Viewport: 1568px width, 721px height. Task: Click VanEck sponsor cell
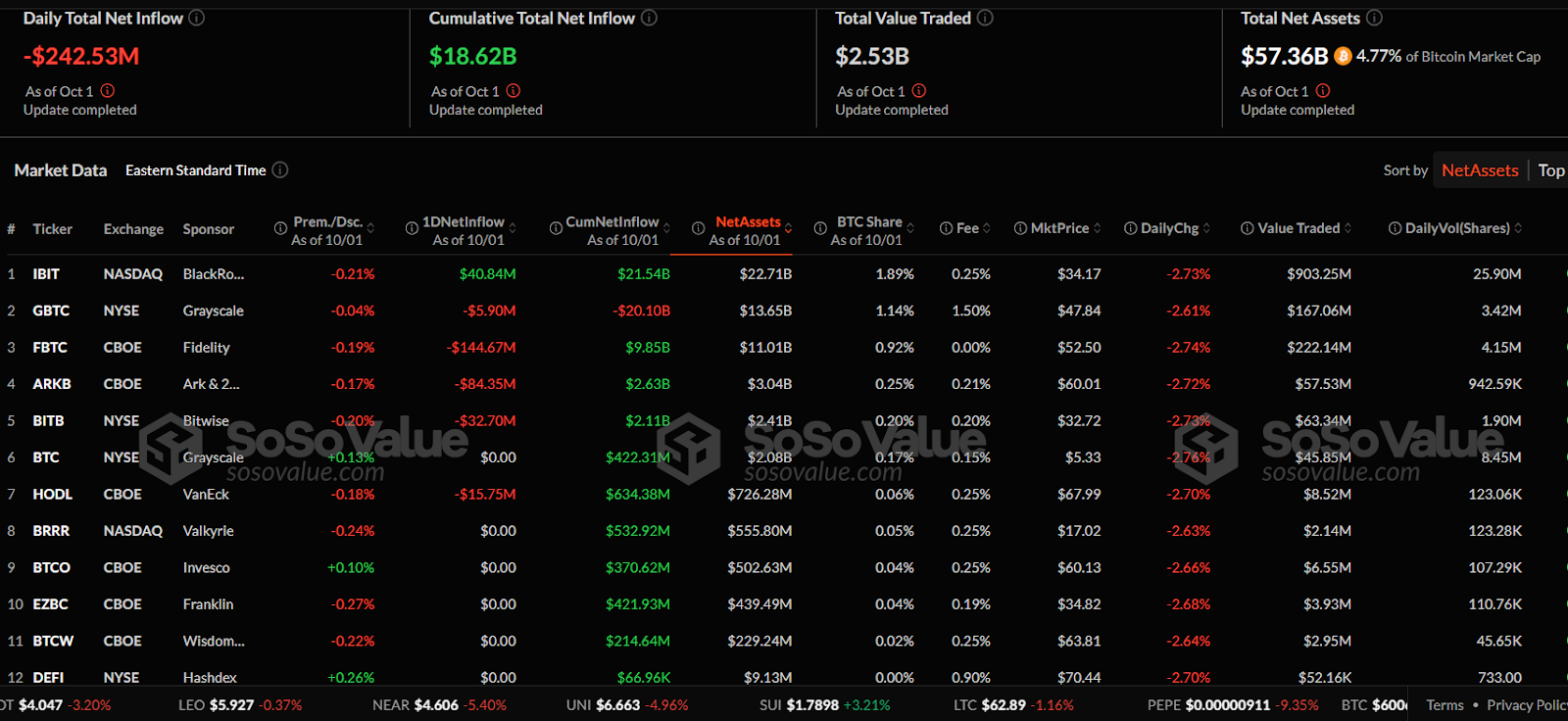pos(206,495)
